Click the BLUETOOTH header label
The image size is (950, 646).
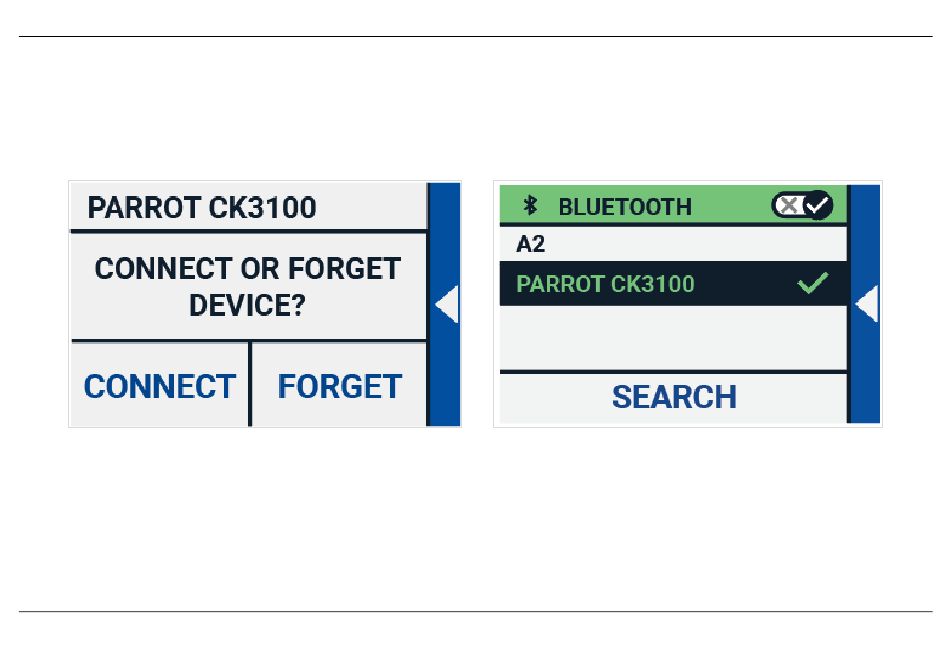[x=625, y=207]
